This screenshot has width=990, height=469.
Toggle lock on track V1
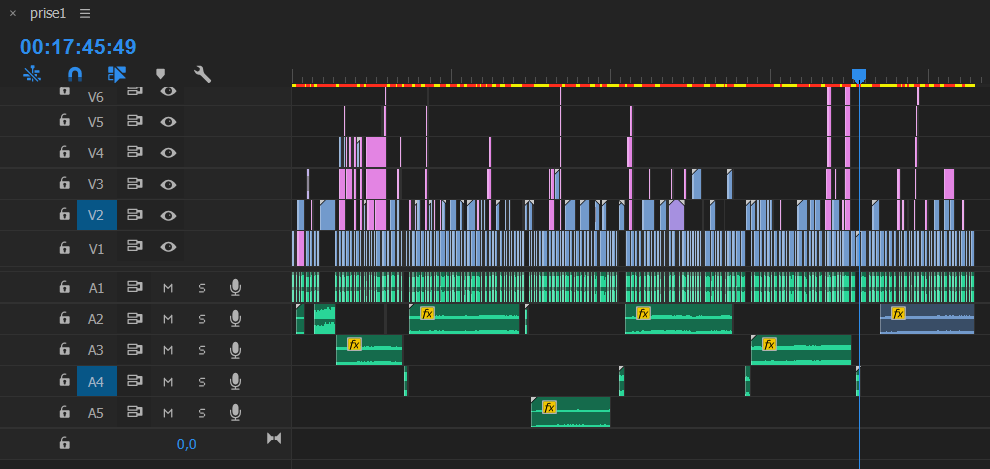click(64, 248)
